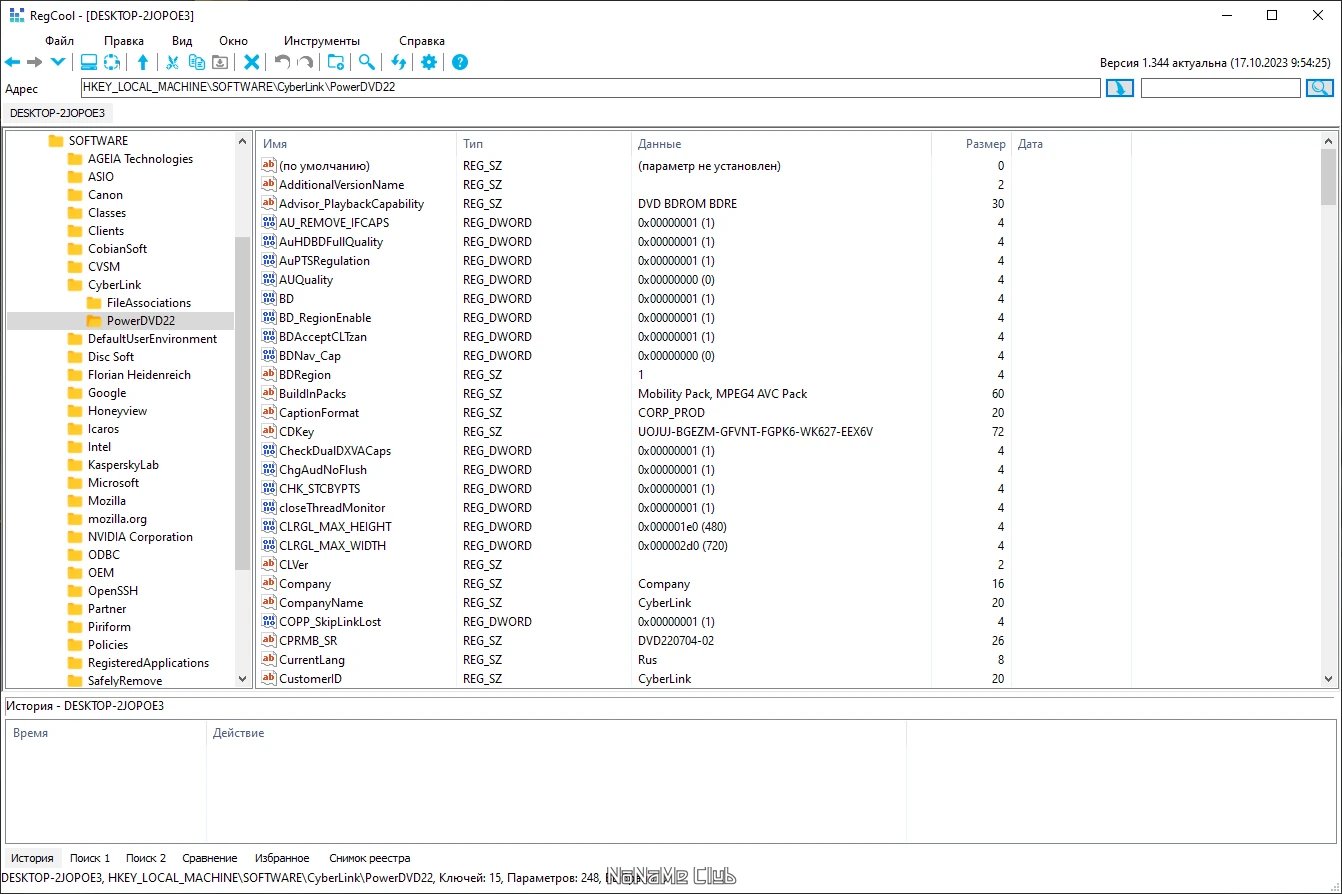
Task: Click the Paste toolbar icon
Action: pyautogui.click(x=219, y=62)
